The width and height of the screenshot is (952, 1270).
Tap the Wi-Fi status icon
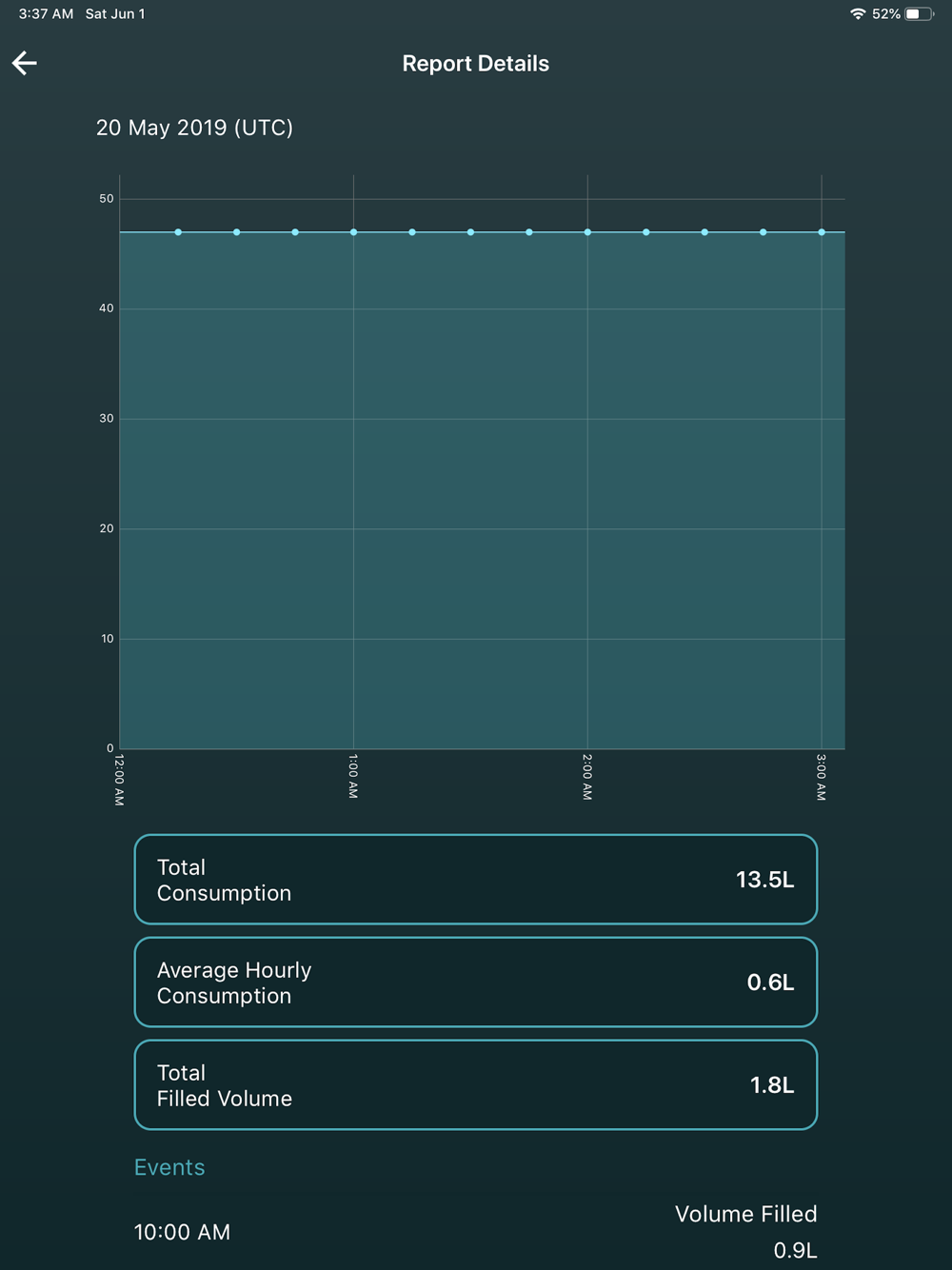(858, 14)
